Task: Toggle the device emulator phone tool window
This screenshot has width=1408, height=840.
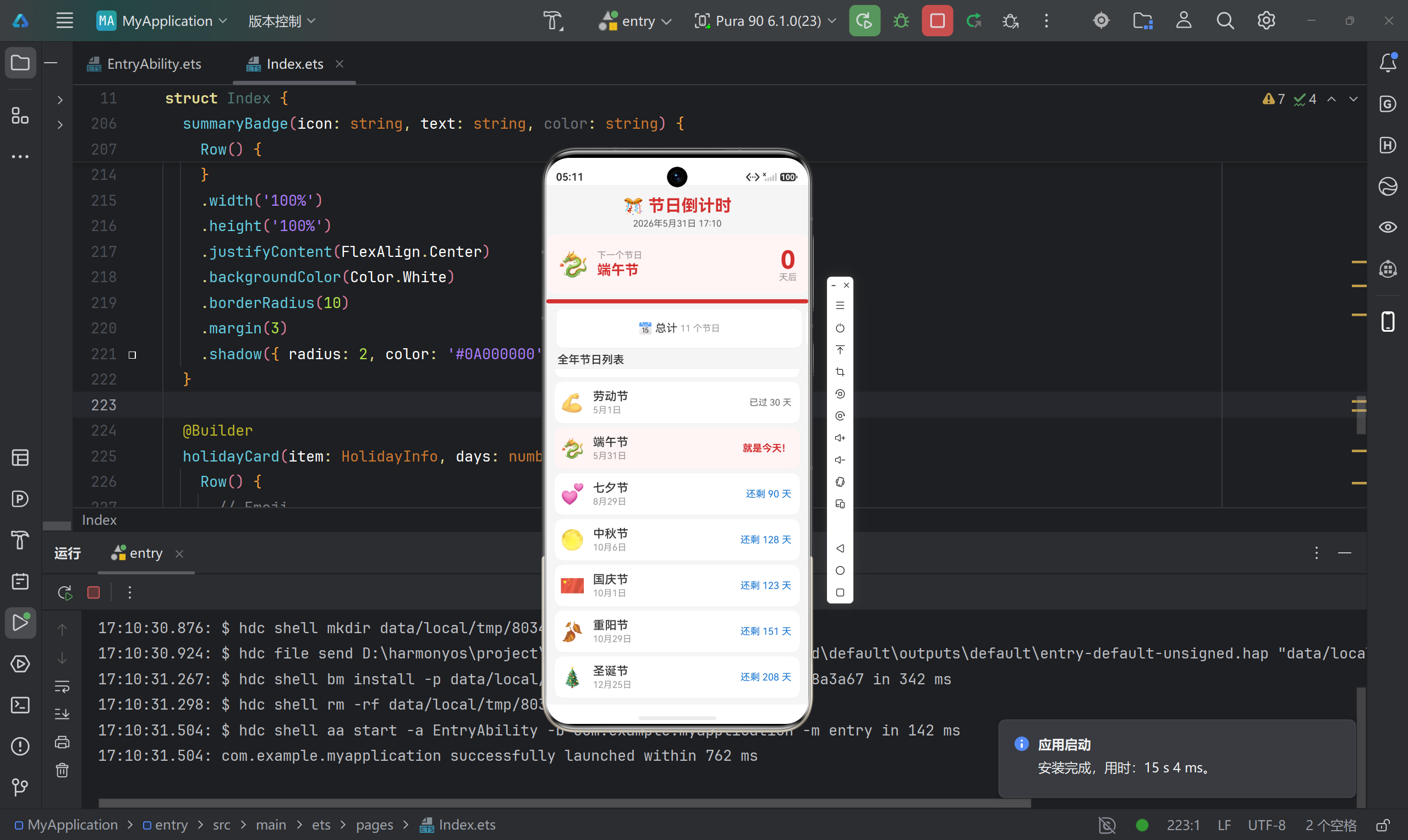Action: 1388,321
